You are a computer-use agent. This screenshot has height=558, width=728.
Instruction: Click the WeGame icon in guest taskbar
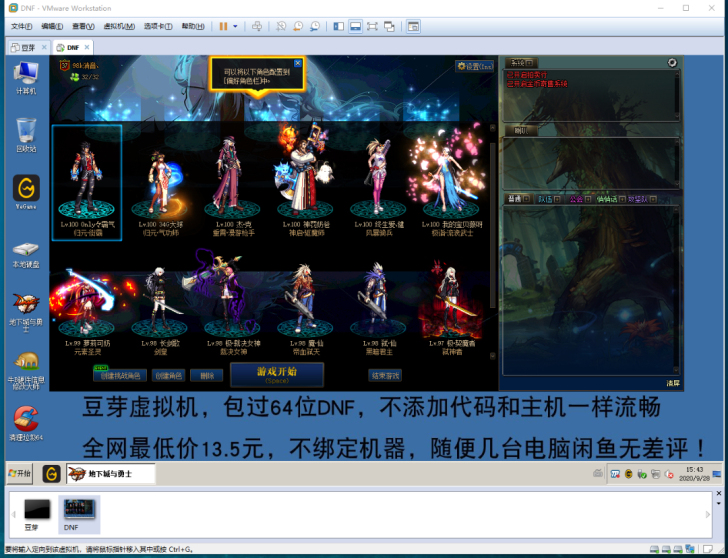tap(51, 472)
